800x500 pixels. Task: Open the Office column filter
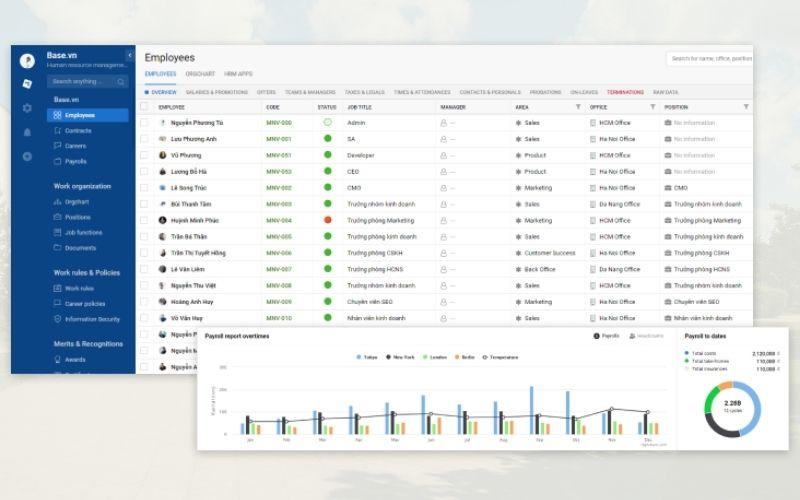652,106
